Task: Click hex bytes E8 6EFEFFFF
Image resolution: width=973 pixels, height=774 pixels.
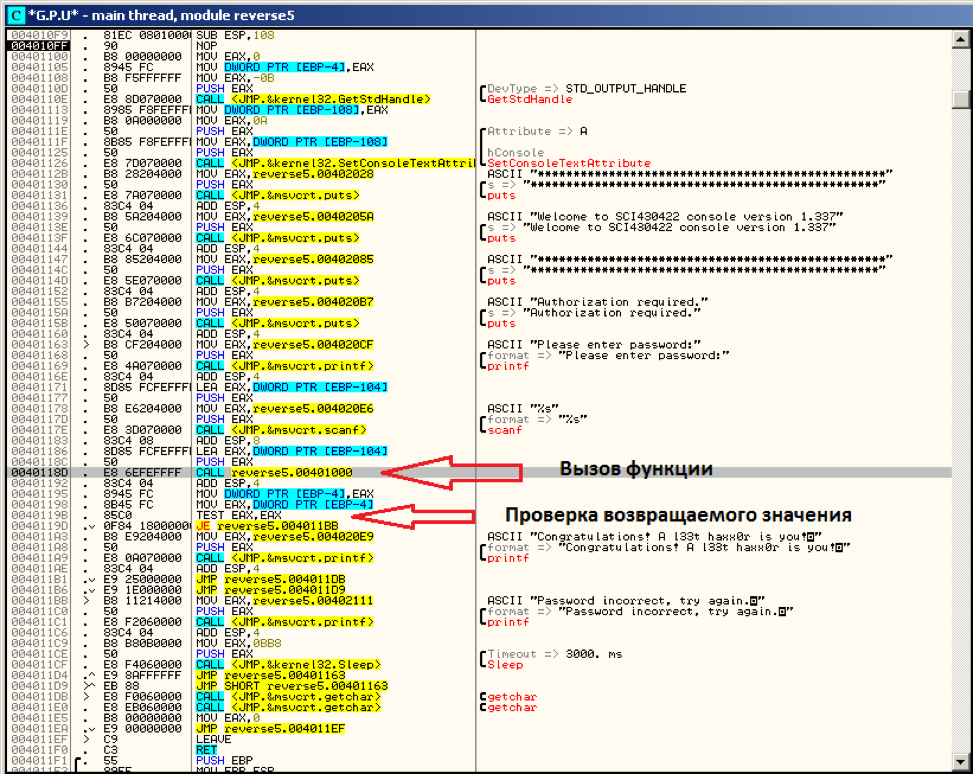Action: pyautogui.click(x=143, y=472)
